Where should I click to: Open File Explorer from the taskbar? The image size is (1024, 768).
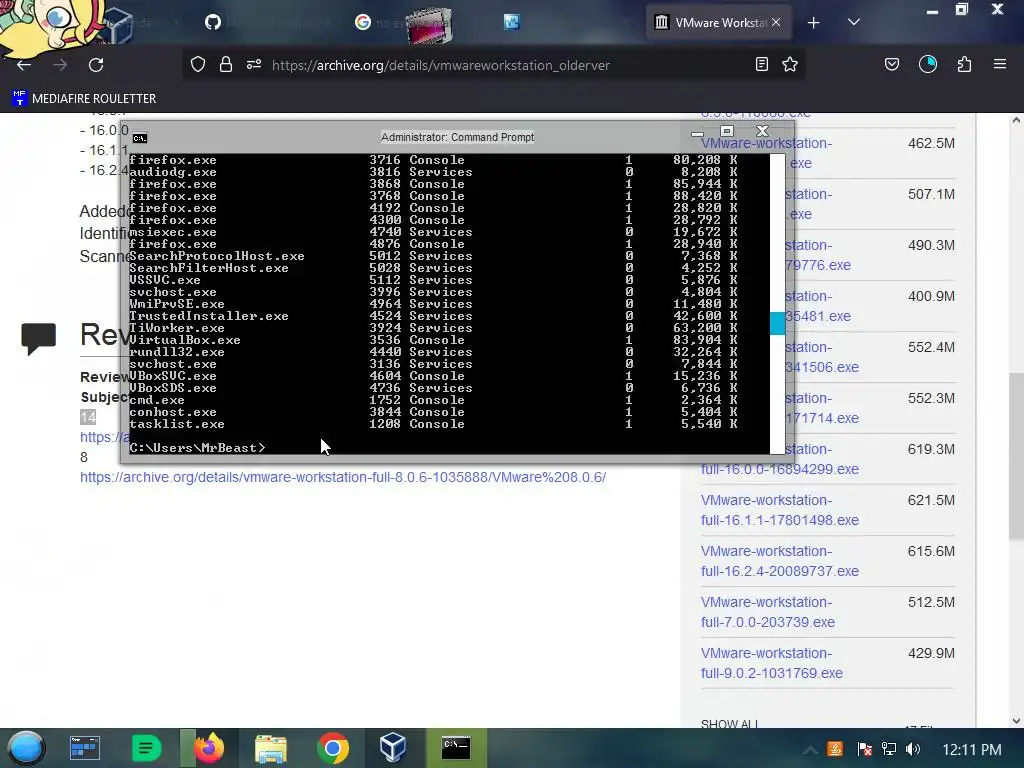coord(270,748)
